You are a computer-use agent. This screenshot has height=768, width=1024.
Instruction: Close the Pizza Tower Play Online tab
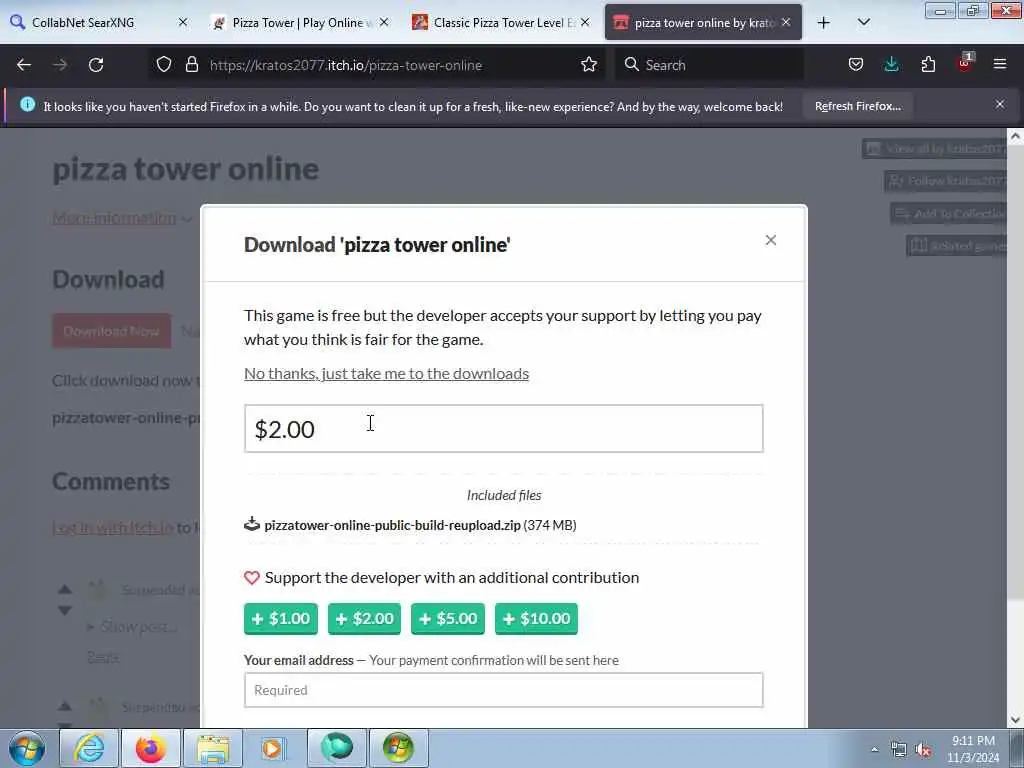(x=384, y=22)
